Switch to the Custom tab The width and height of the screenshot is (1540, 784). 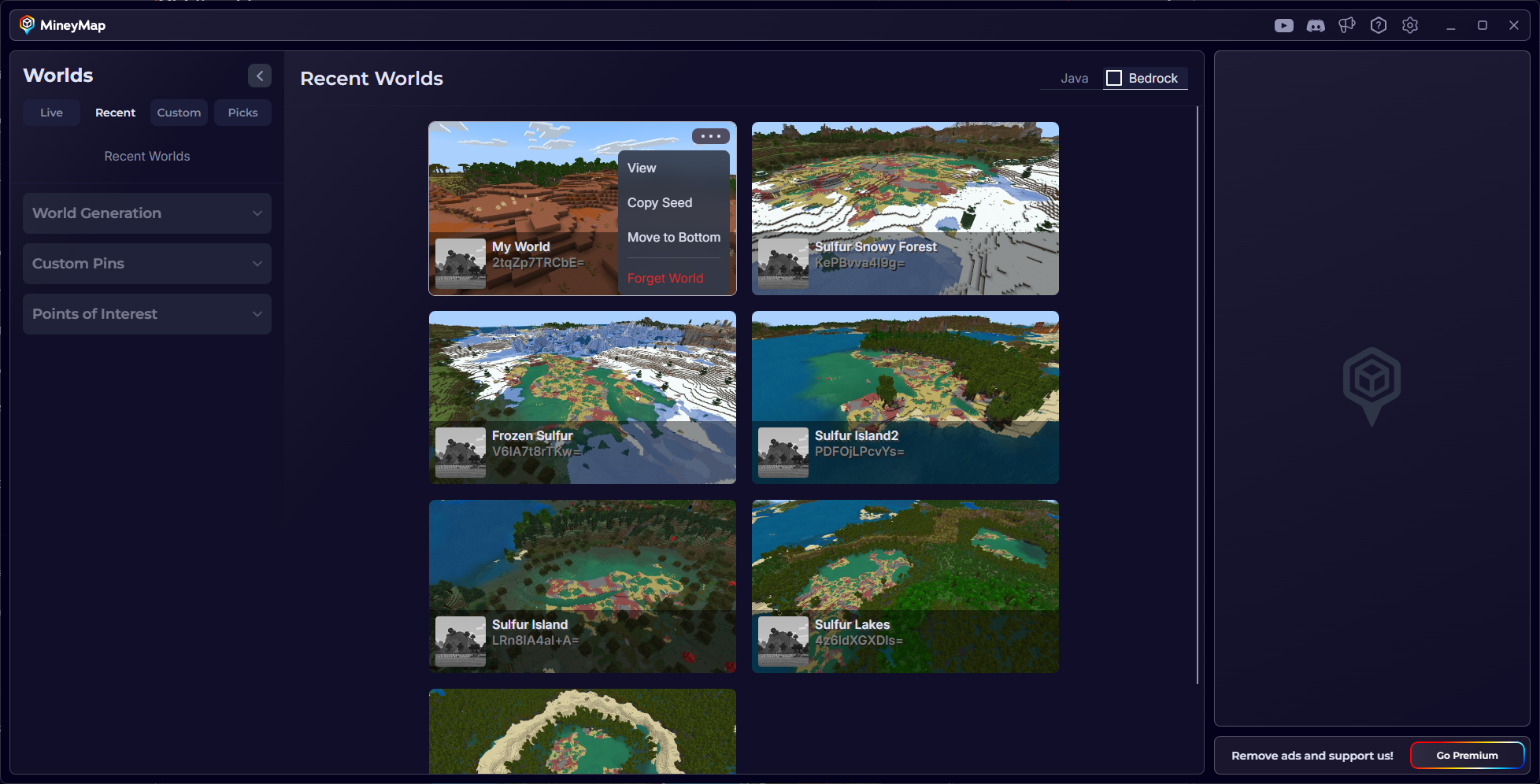(179, 113)
